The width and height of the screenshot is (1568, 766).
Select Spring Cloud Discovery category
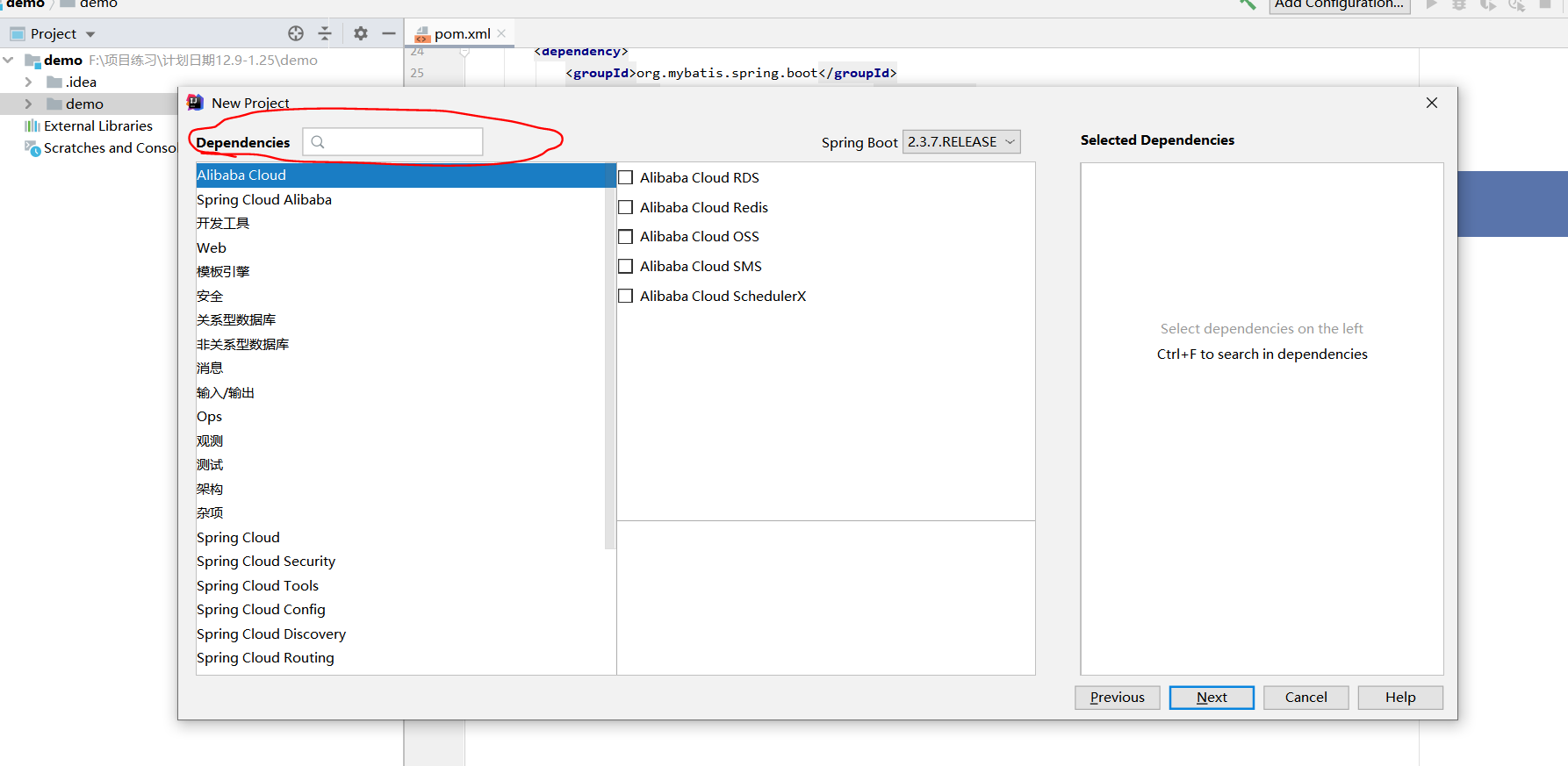click(x=406, y=634)
